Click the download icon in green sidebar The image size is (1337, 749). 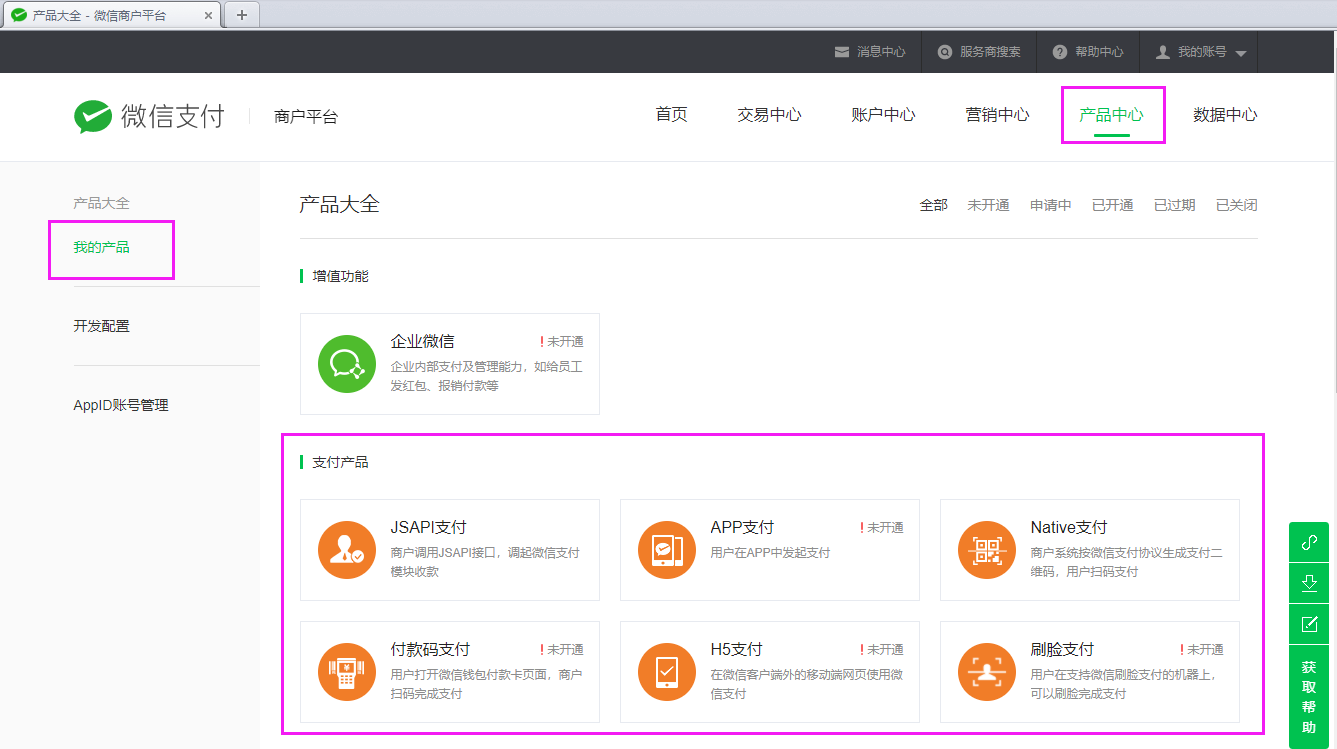pos(1309,583)
